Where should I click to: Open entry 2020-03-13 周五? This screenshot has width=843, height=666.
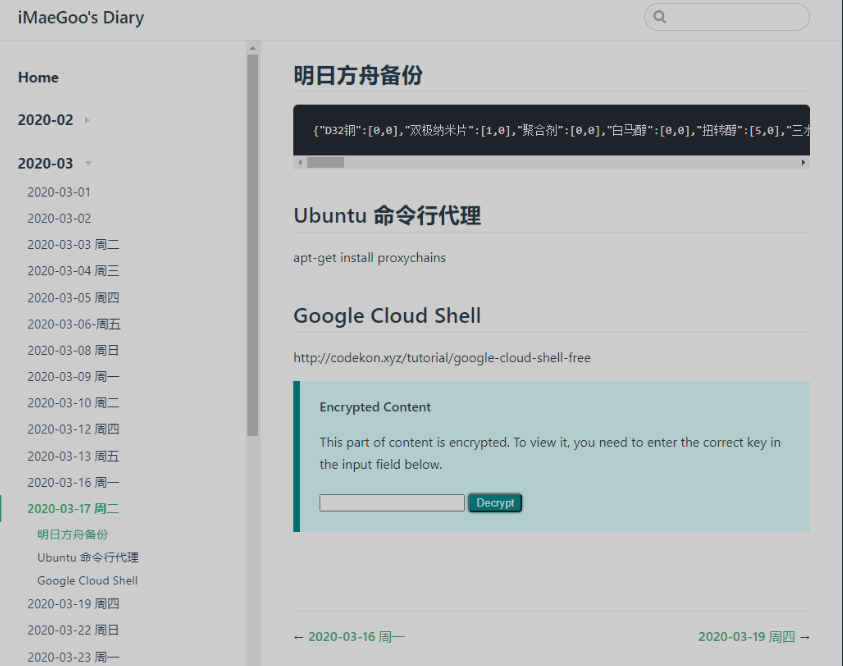[x=73, y=456]
